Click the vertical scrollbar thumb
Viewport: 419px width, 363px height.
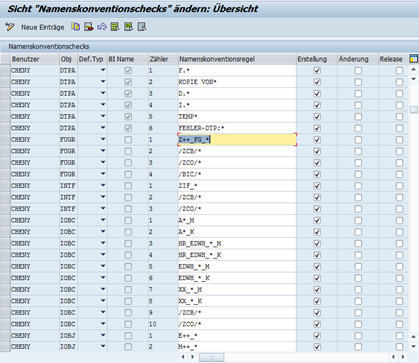point(414,109)
